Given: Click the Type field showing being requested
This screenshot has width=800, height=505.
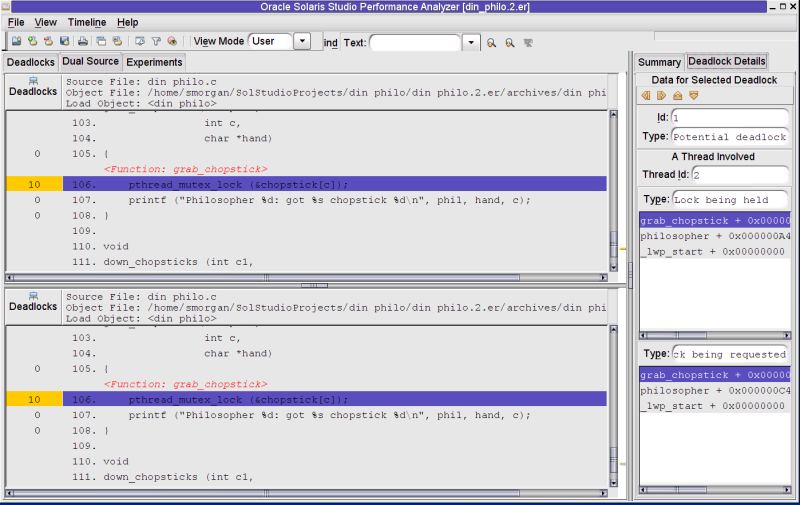Looking at the screenshot, I should 730,354.
